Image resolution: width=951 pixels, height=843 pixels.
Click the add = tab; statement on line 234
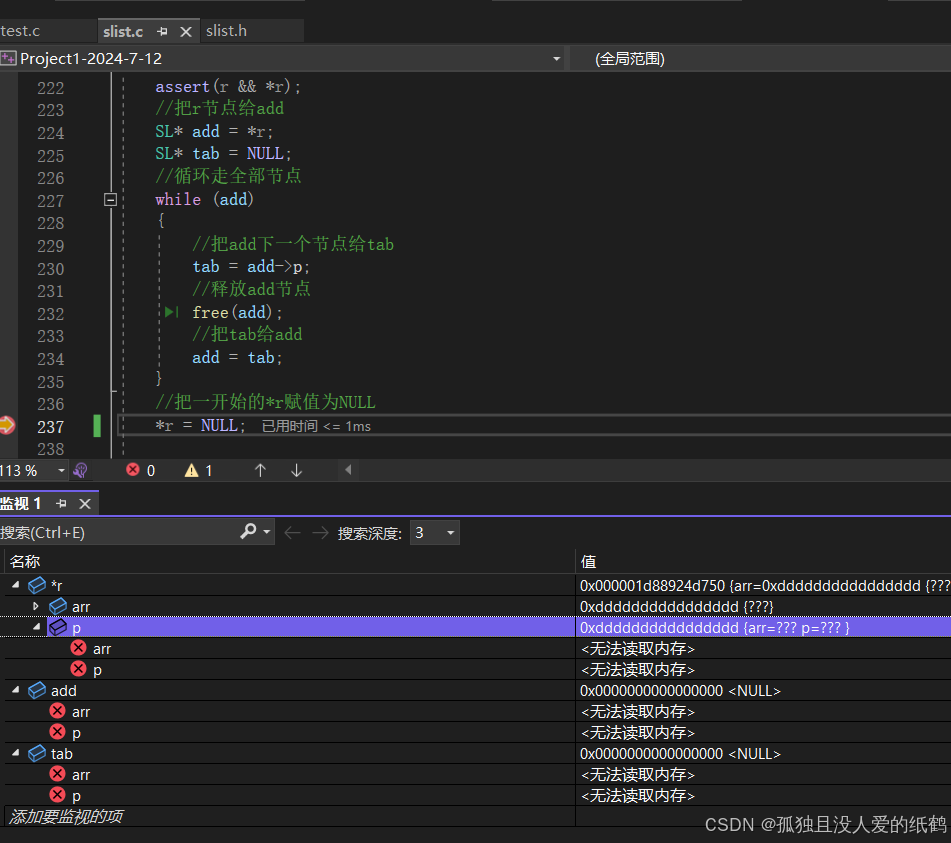pyautogui.click(x=237, y=358)
